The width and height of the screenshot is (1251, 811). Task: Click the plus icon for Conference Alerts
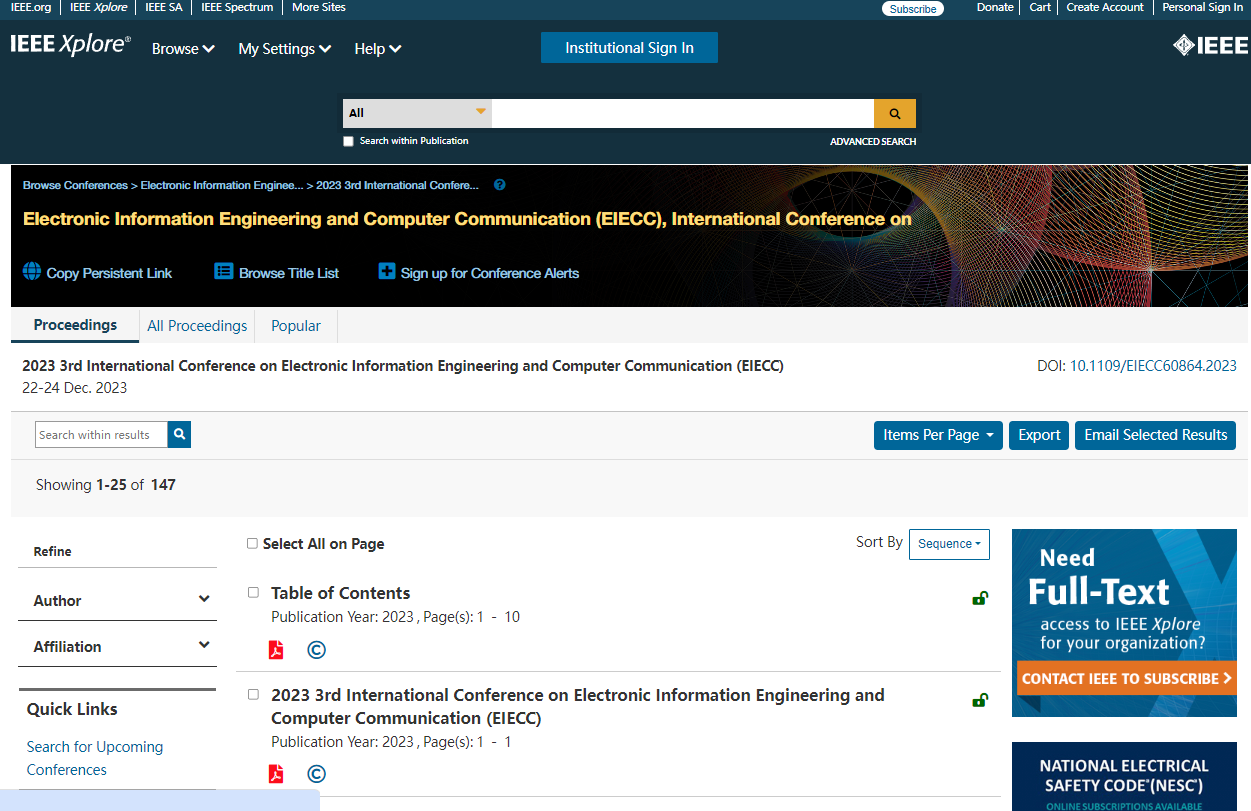tap(386, 272)
